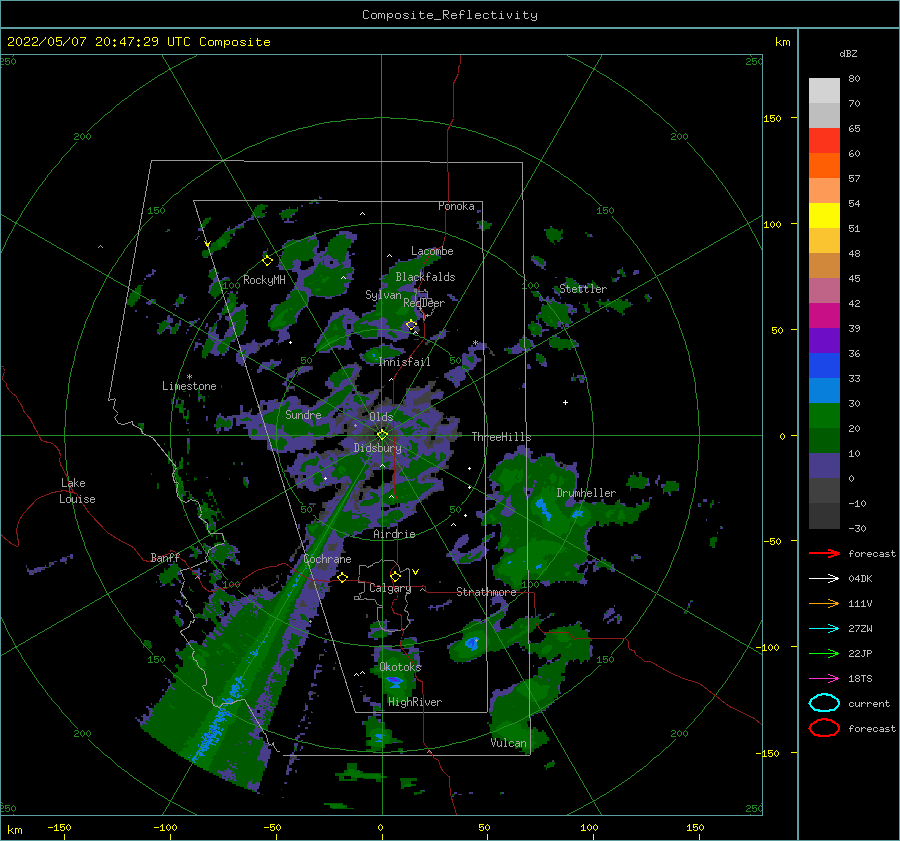This screenshot has width=900, height=841.
Task: Click the blue 36 dBZ color swatch
Action: point(824,365)
